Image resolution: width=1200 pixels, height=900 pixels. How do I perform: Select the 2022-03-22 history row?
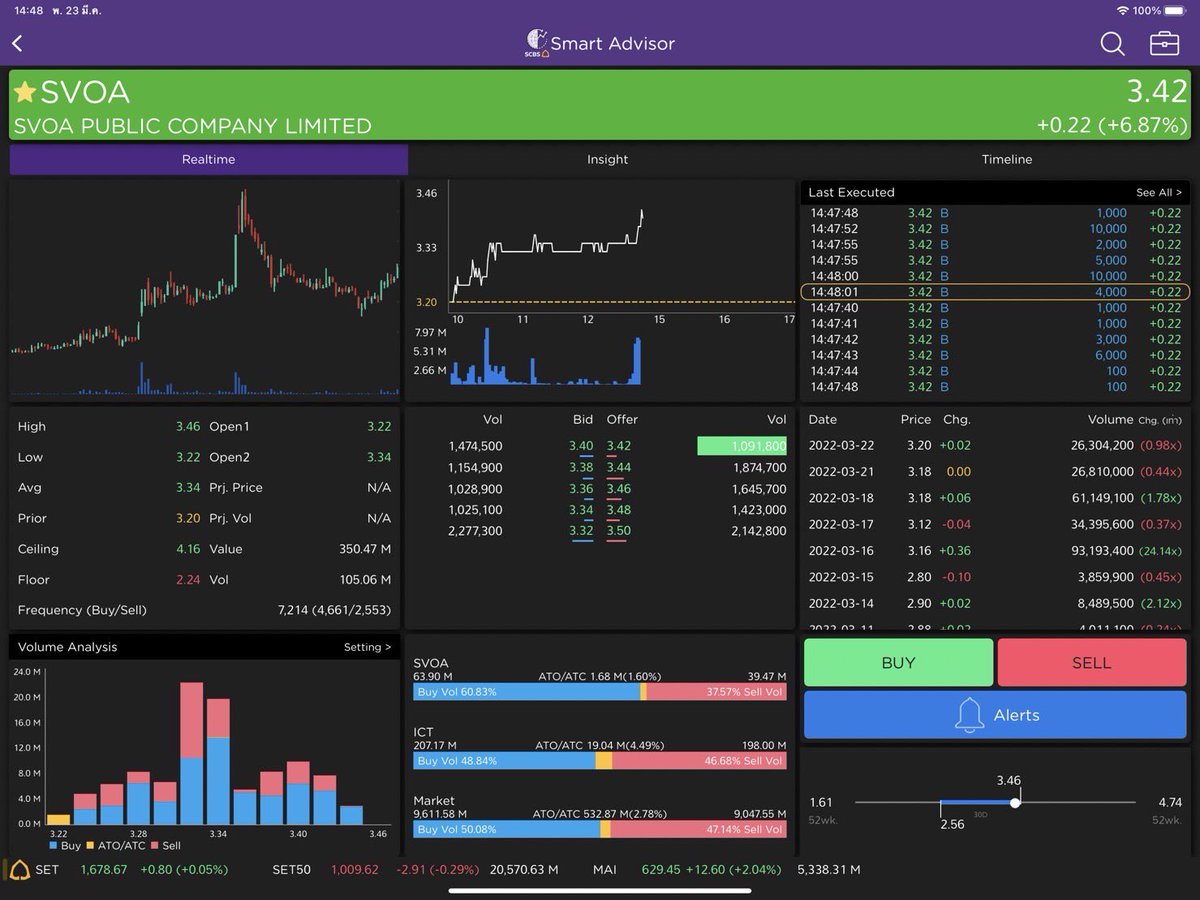[995, 445]
